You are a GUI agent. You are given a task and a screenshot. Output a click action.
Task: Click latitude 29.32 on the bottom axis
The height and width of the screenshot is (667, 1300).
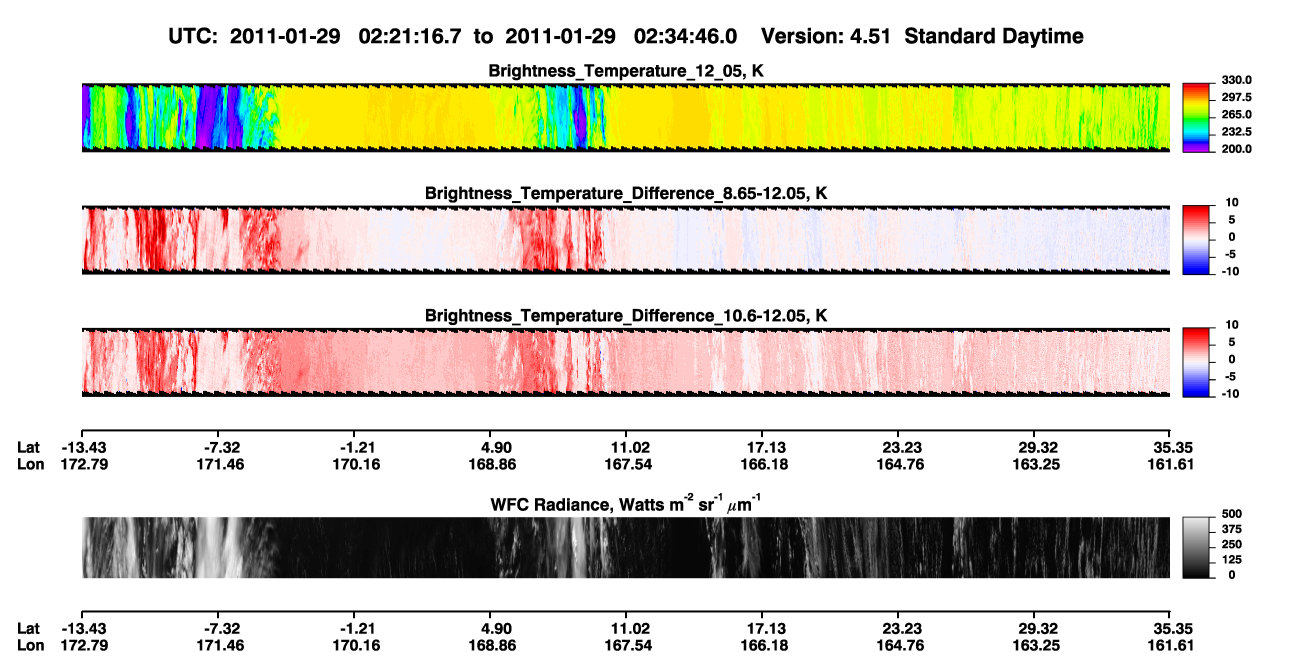1034,629
